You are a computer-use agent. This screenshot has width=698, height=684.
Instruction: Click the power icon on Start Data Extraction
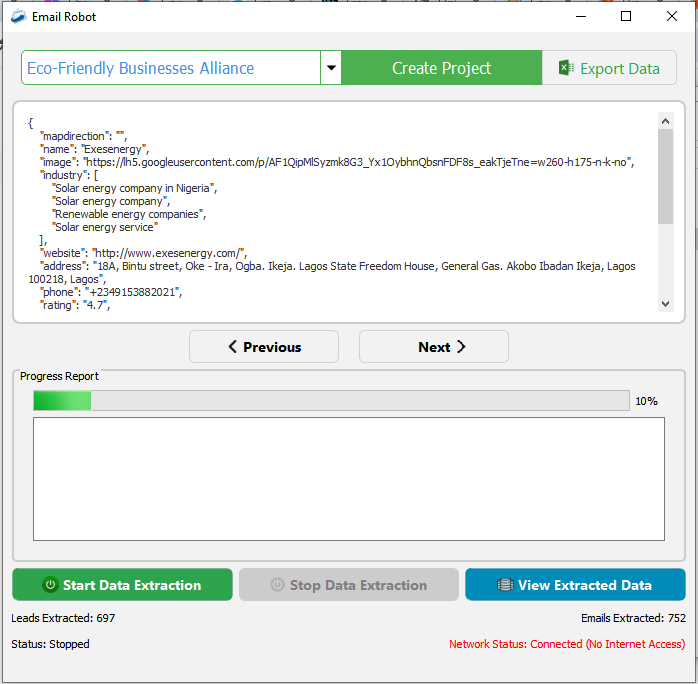click(x=50, y=584)
